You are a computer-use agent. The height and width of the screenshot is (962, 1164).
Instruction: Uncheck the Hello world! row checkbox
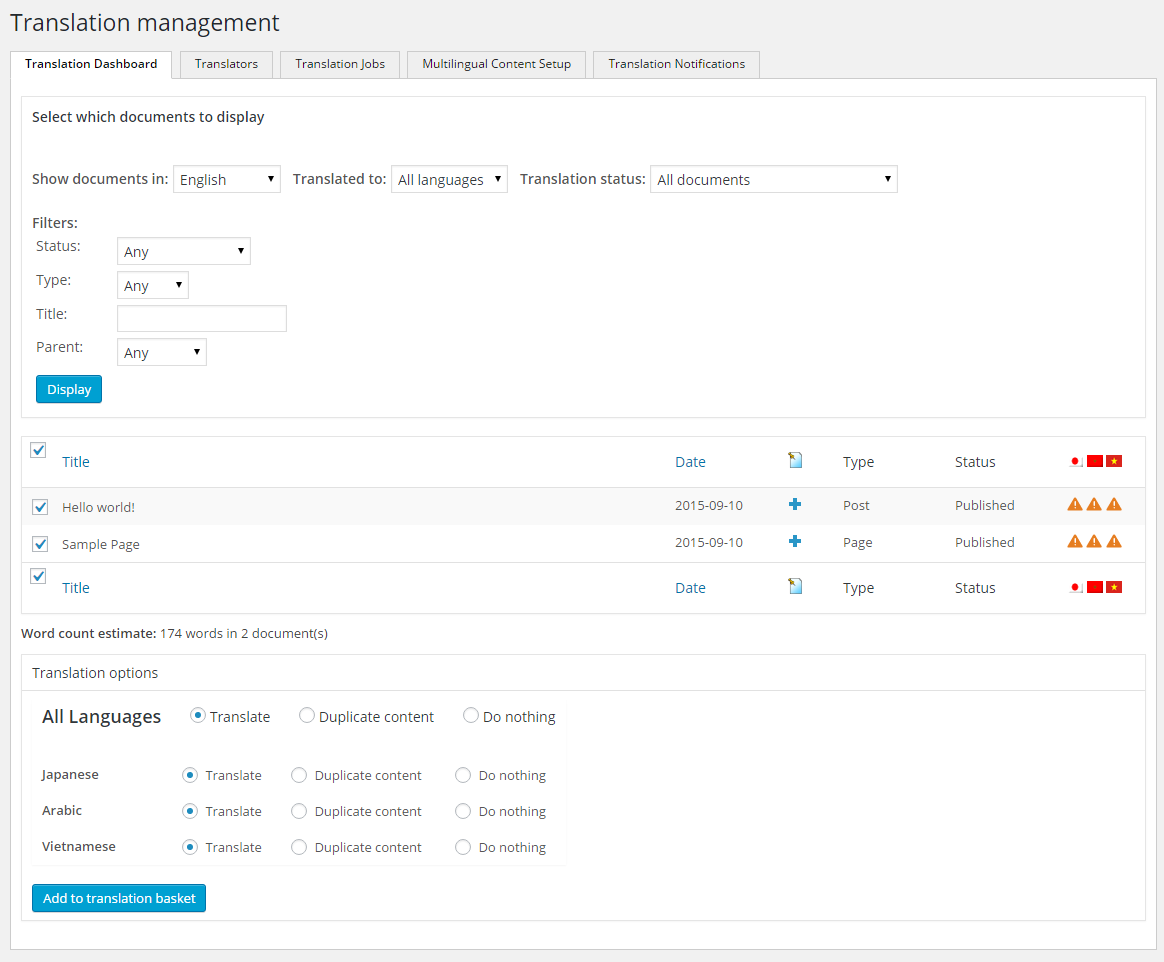point(40,507)
